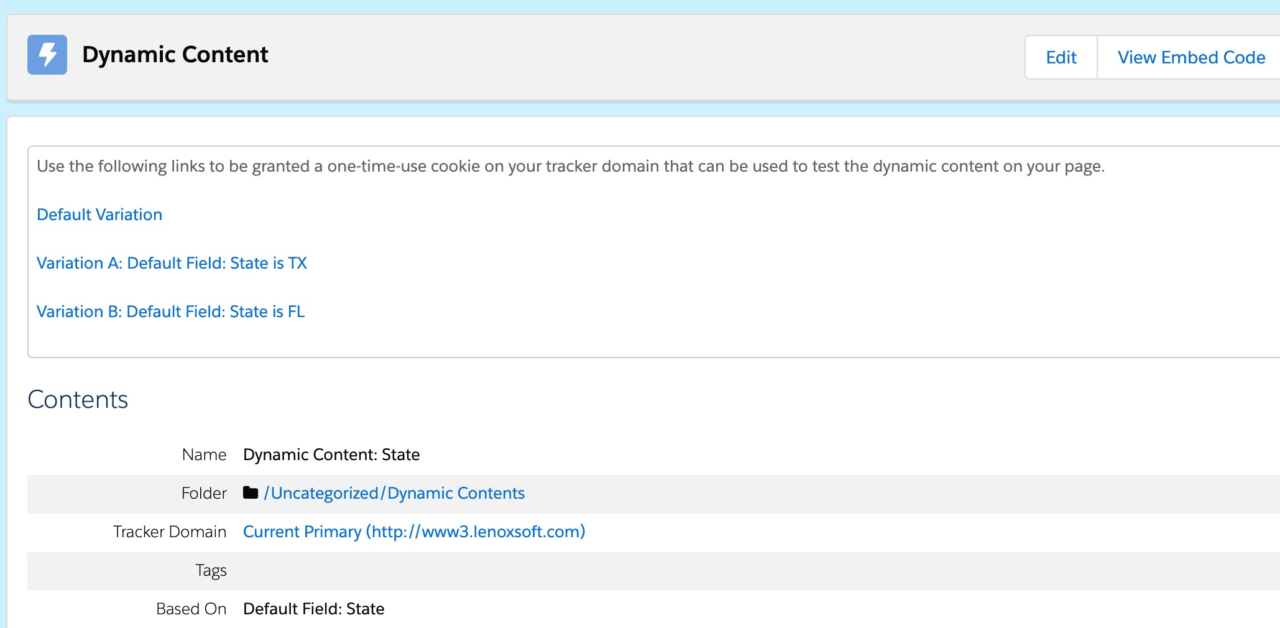The image size is (1280, 628).
Task: Click the 'Default Field: State' Based On value
Action: 313,608
